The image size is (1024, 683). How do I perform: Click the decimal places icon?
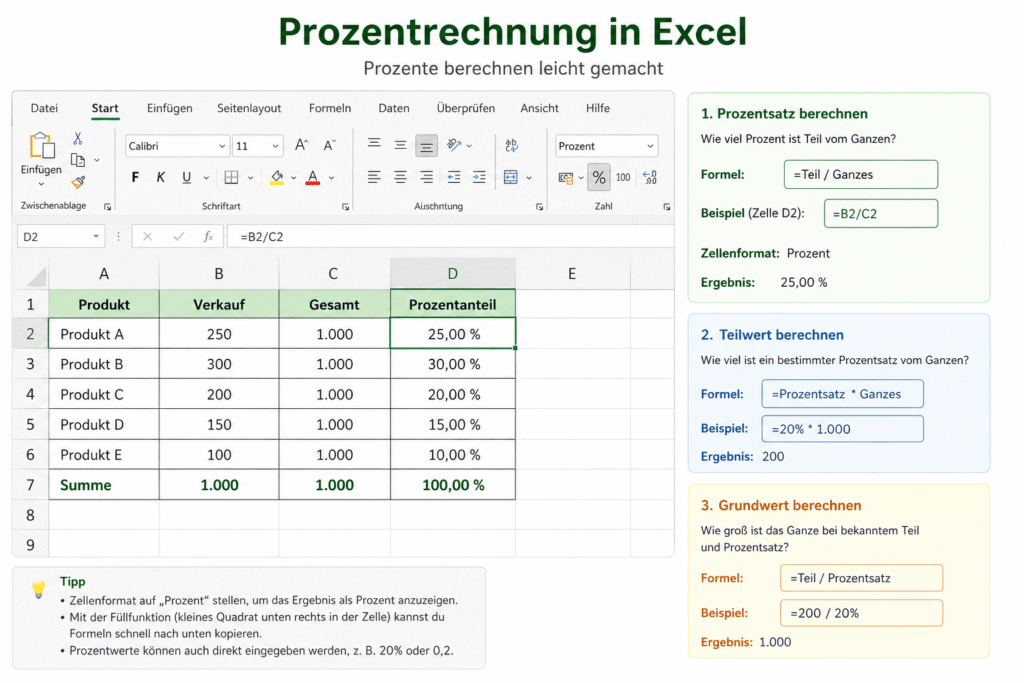coord(650,177)
